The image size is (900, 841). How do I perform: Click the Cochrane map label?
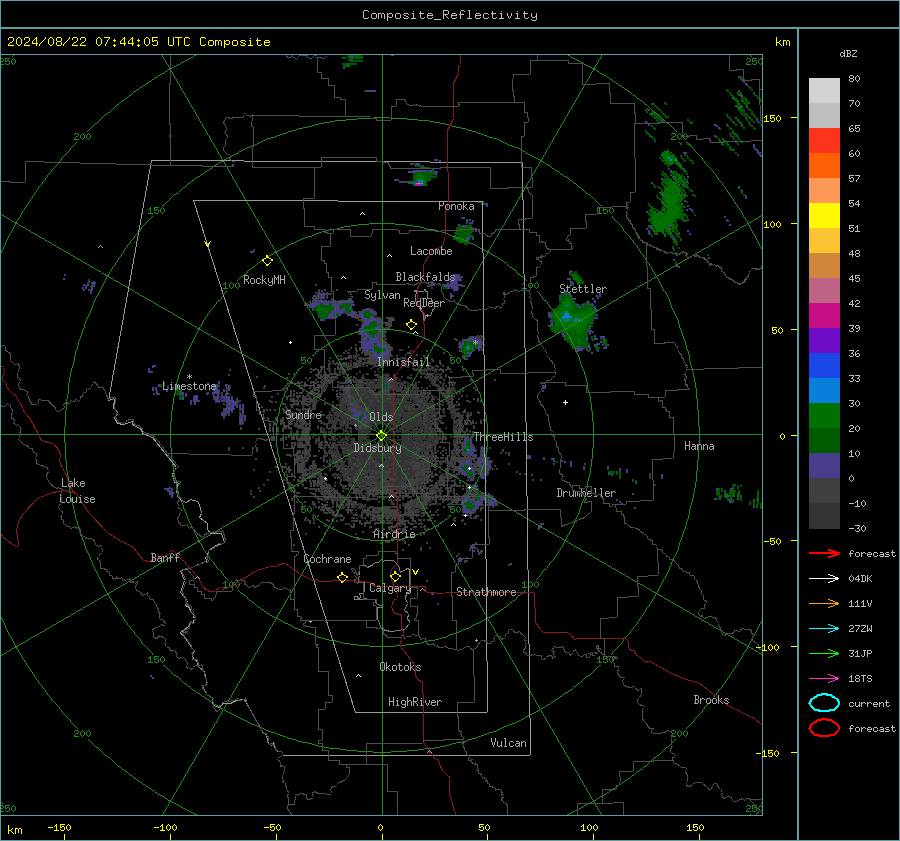click(x=327, y=559)
